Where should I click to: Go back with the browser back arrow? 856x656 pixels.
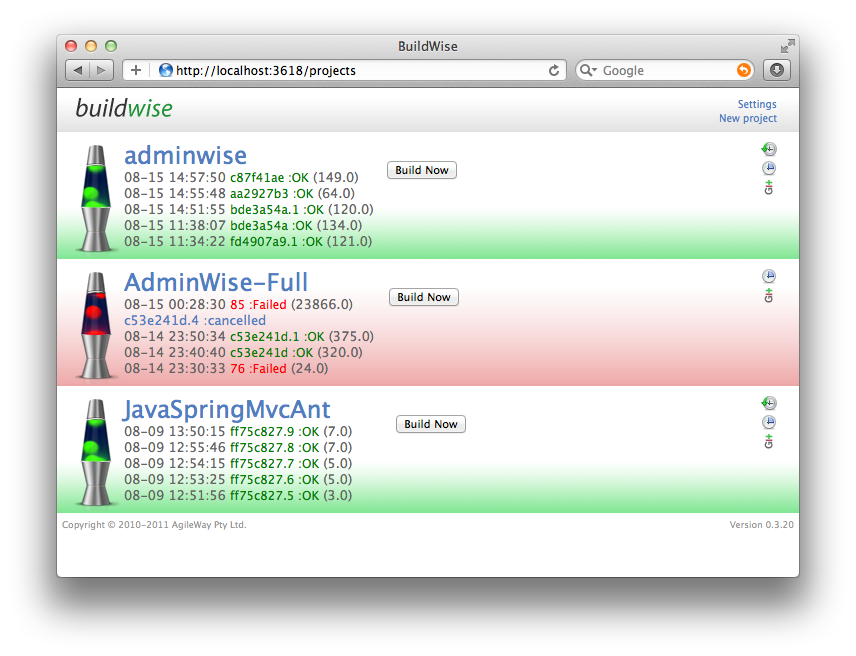(78, 70)
